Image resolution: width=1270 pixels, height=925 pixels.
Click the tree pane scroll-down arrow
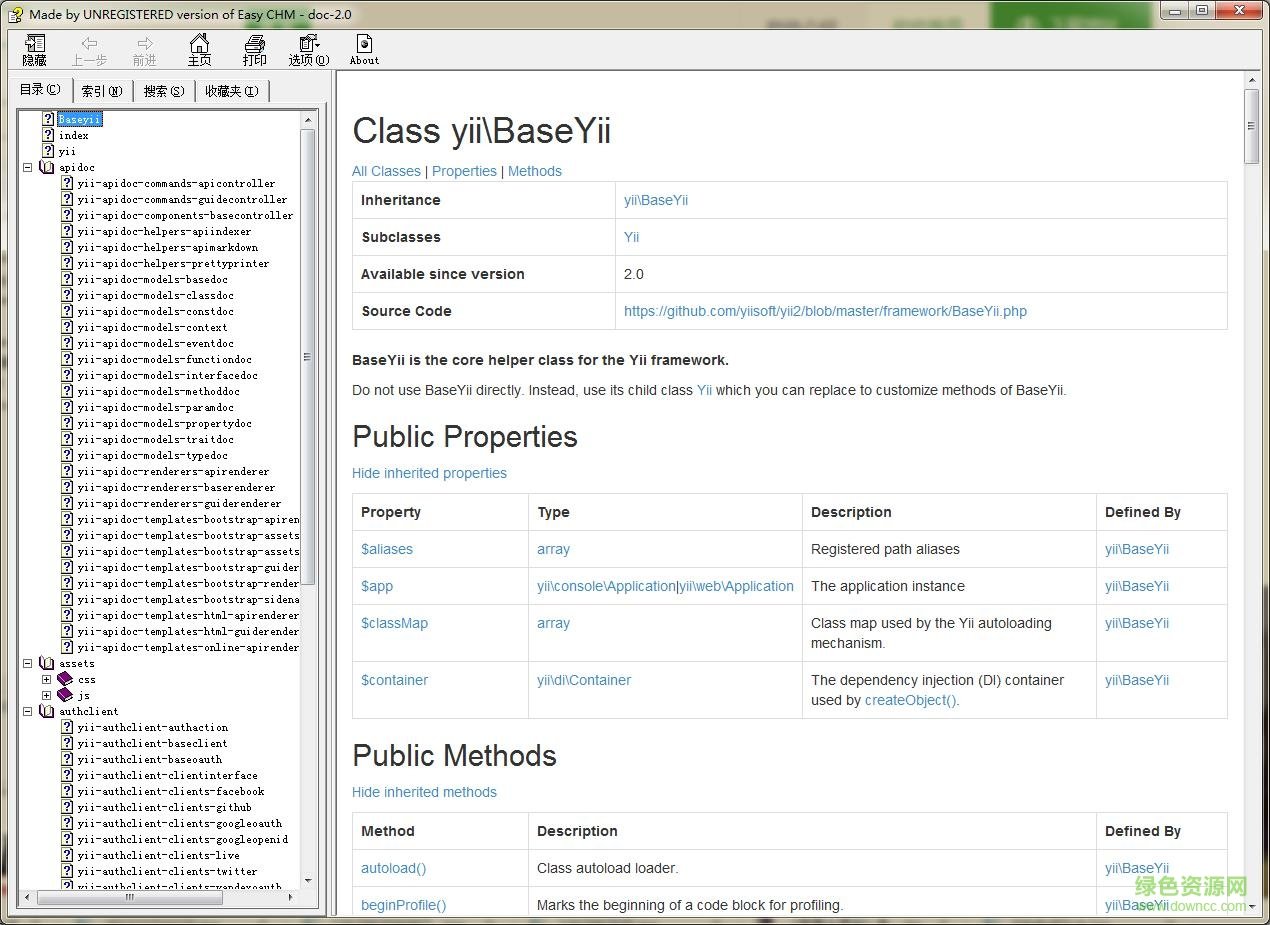[x=308, y=880]
